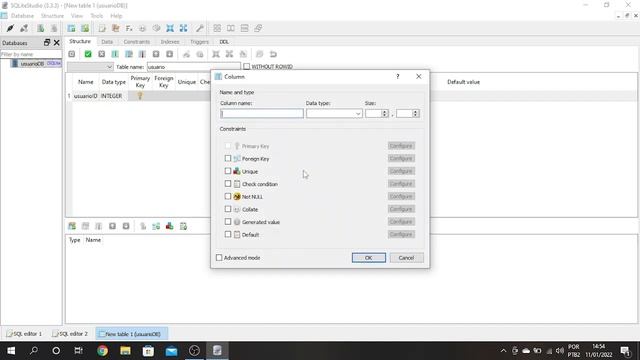Open the View menu
The image size is (640, 360).
(x=77, y=16)
